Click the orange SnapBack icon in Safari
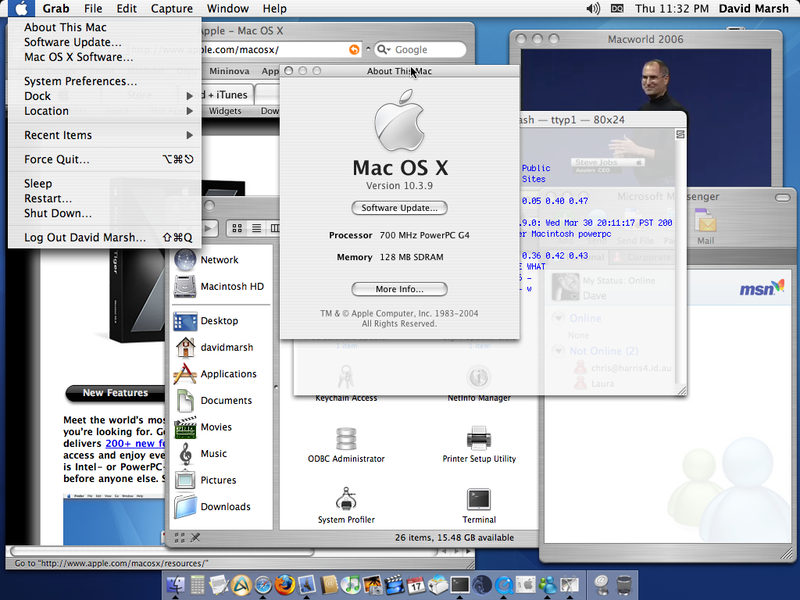Viewport: 800px width, 600px height. [354, 49]
